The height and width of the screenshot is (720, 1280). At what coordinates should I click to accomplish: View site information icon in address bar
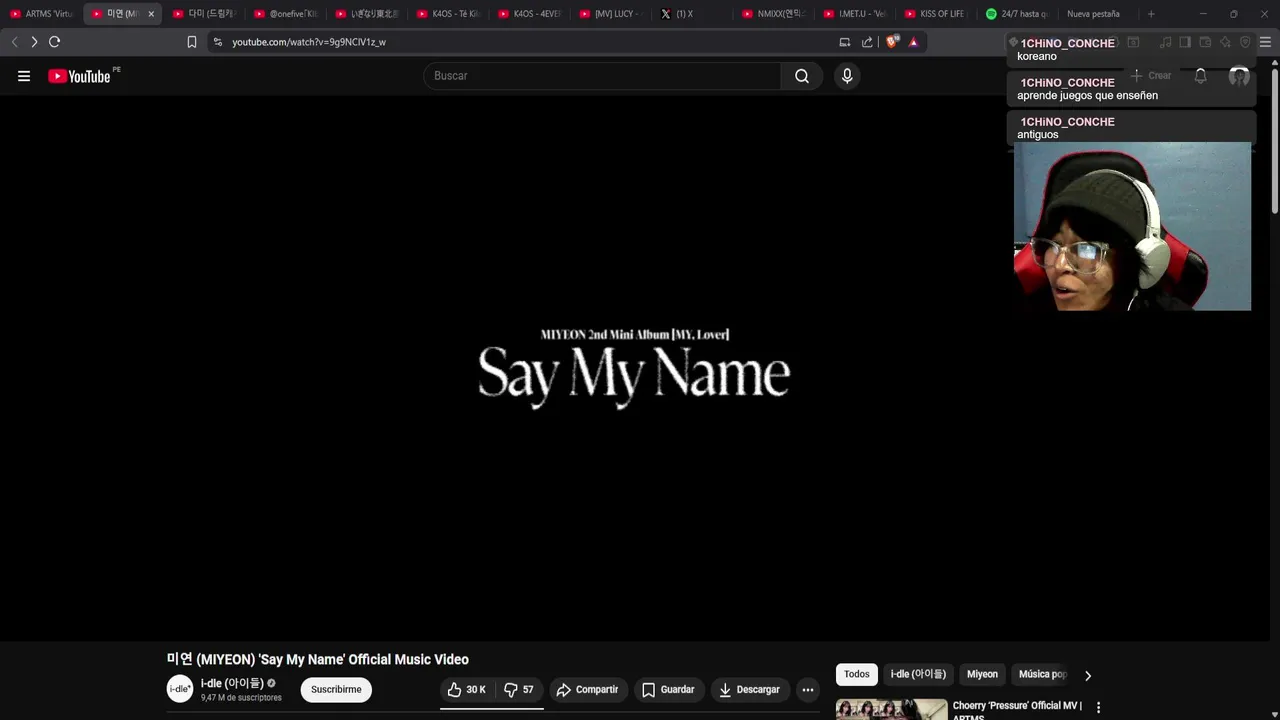(218, 42)
